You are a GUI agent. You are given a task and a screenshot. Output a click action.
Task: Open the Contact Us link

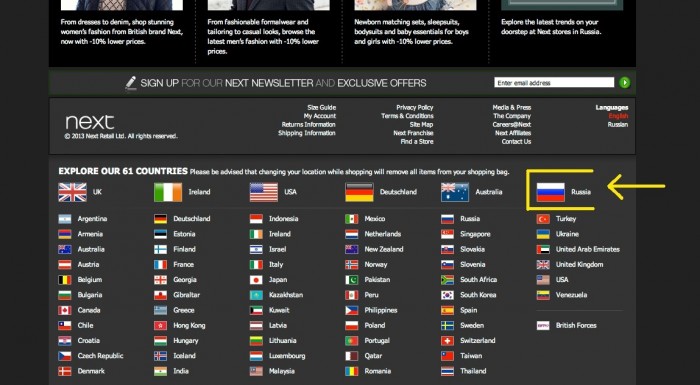516,142
